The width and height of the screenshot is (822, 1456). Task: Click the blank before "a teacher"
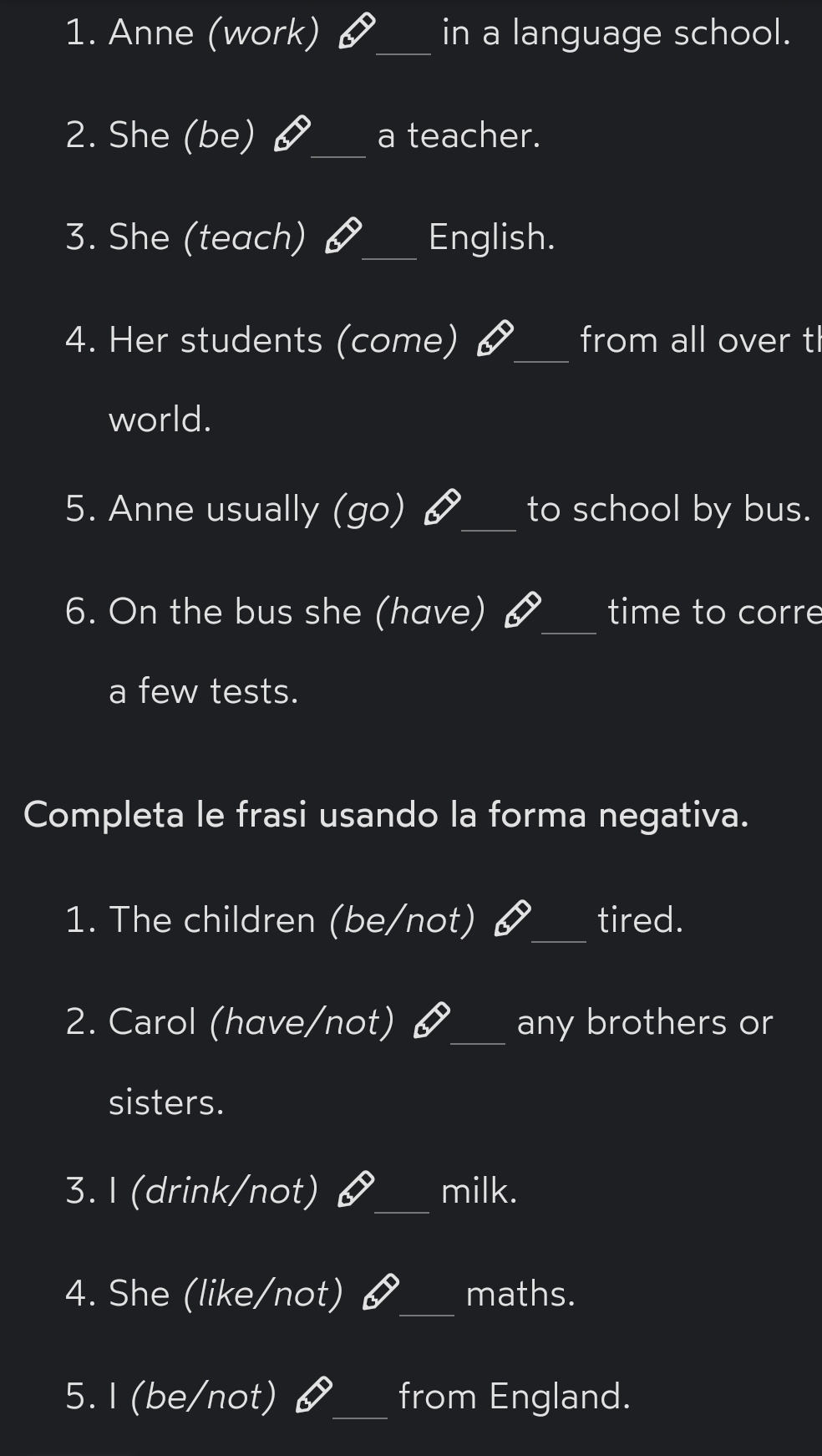coord(338,145)
